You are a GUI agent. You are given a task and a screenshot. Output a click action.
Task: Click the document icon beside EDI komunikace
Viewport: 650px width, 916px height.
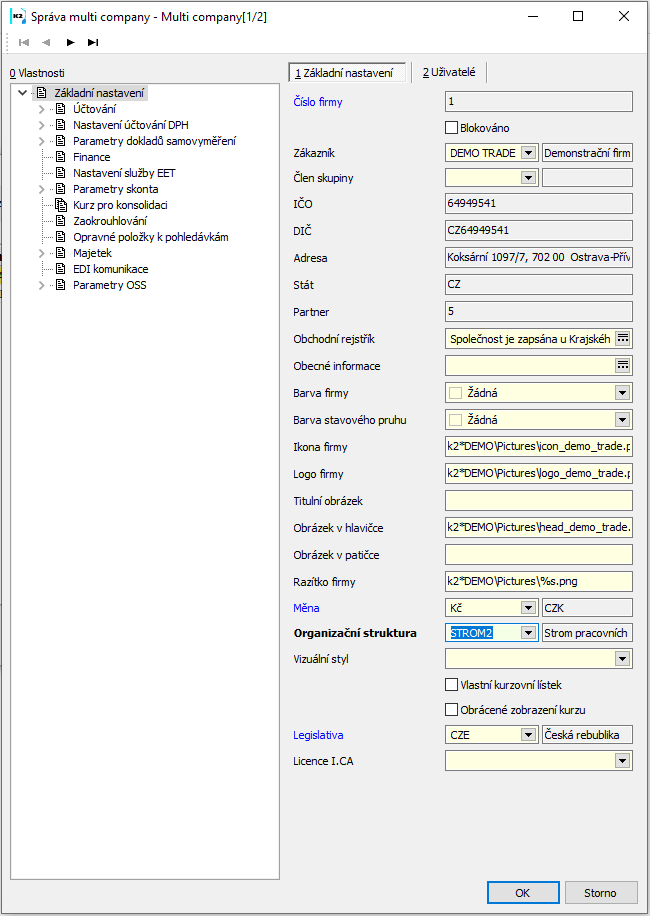(x=61, y=269)
